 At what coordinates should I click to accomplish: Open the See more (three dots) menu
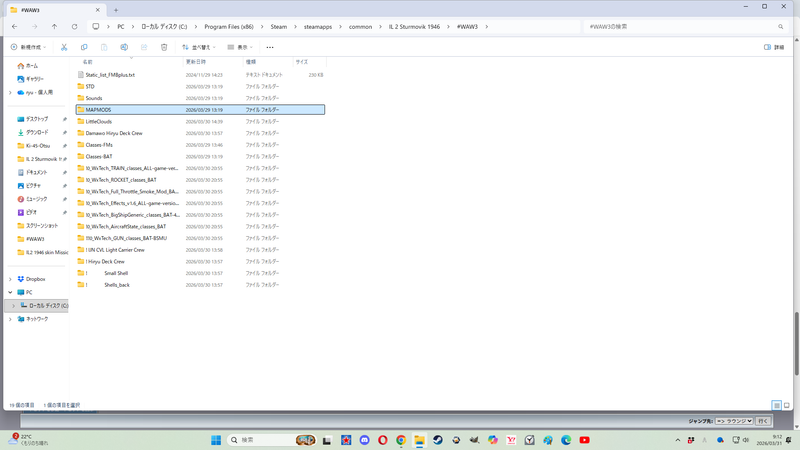coord(270,47)
